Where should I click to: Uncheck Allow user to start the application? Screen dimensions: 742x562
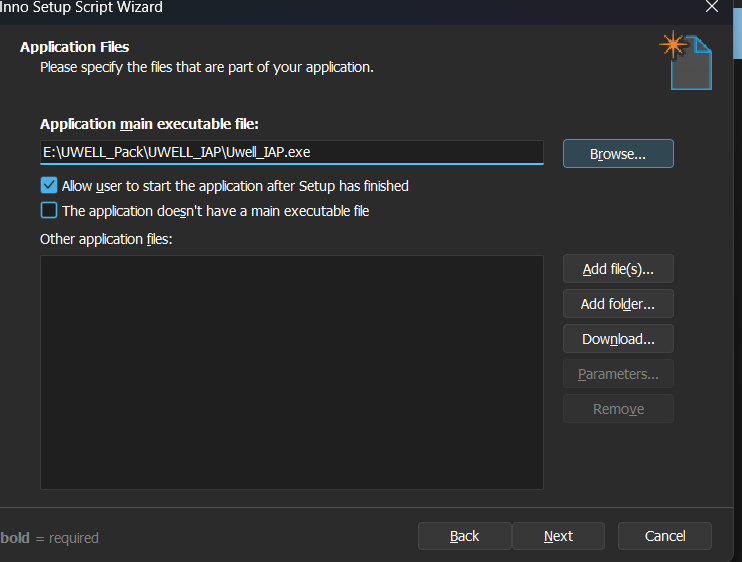pyautogui.click(x=49, y=185)
